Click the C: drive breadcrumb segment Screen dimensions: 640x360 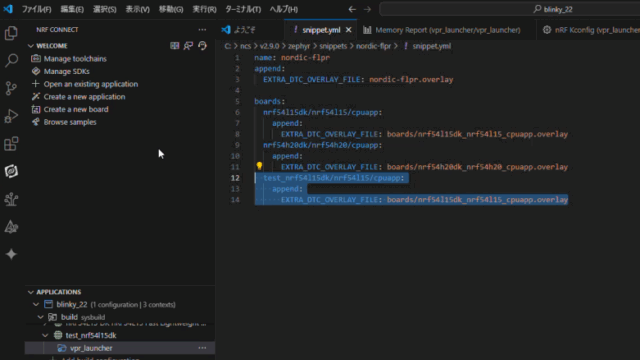click(228, 46)
